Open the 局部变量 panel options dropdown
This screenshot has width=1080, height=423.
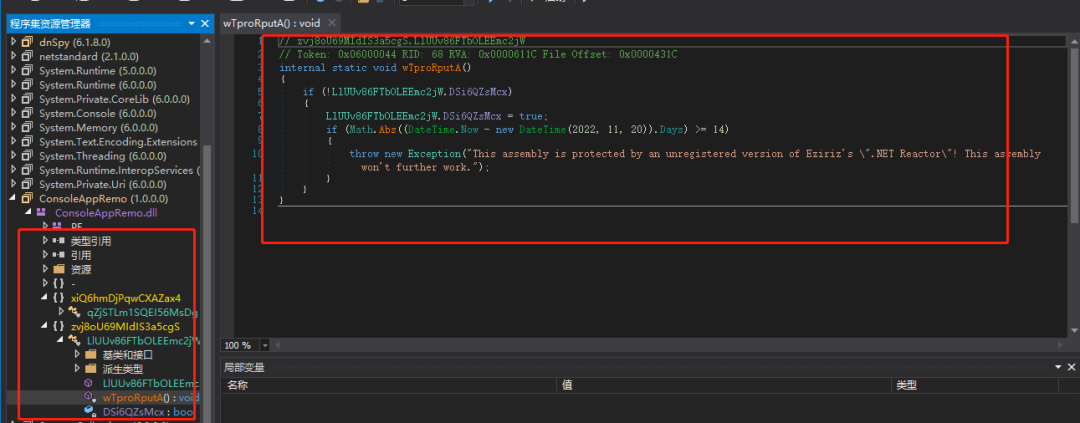click(x=1058, y=368)
